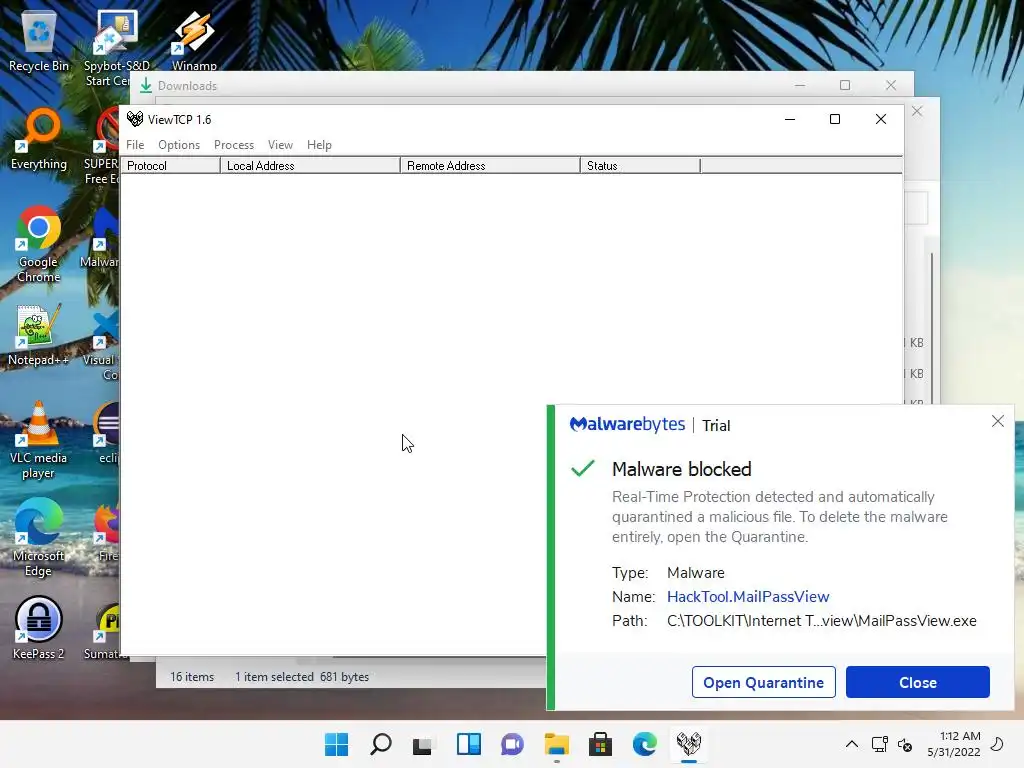Select the Everything search desktop icon
The image size is (1024, 768).
pos(39,139)
